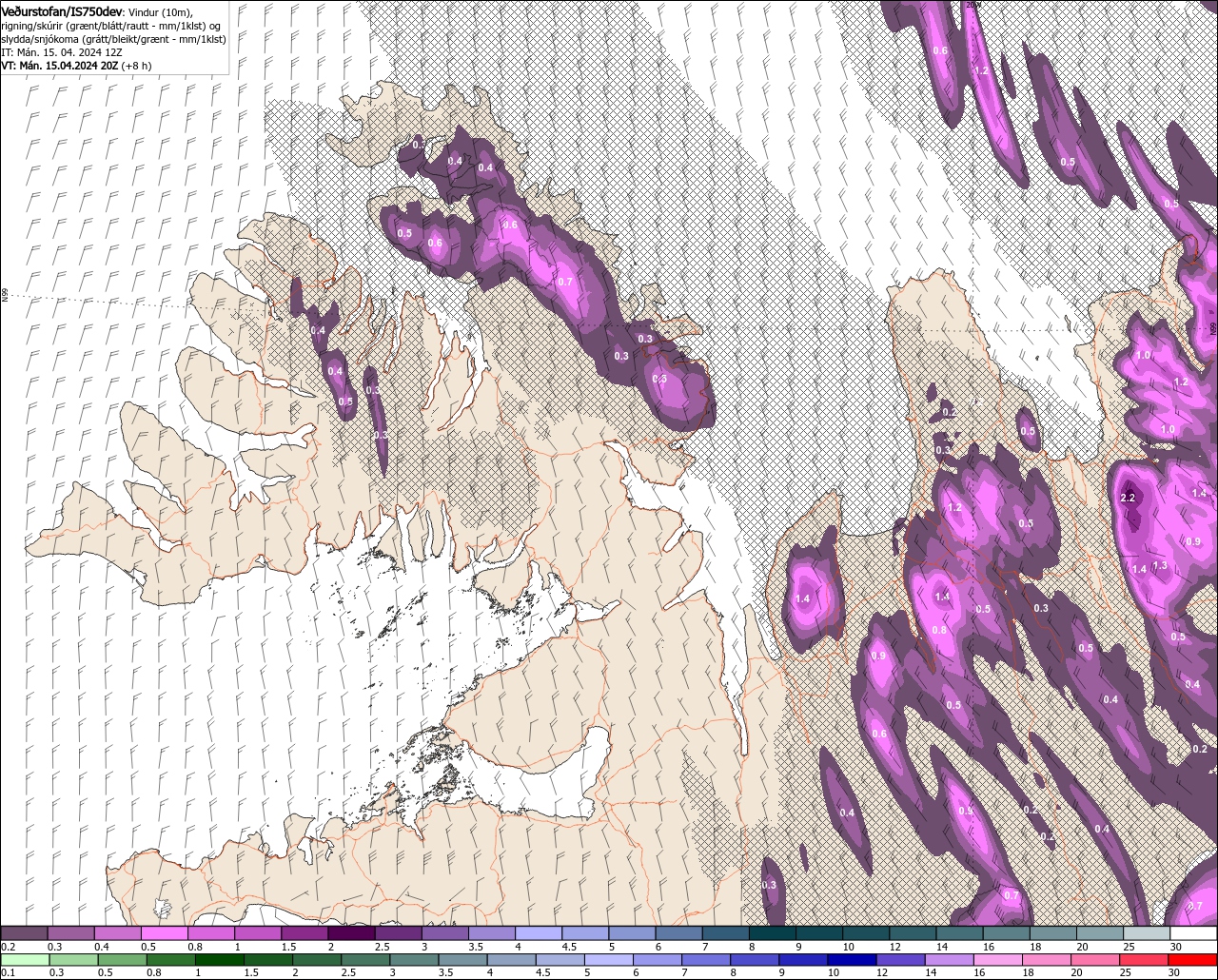Select the bright red swatch labeled 30 in rain legend
The height and width of the screenshot is (980, 1218).
click(x=1193, y=959)
